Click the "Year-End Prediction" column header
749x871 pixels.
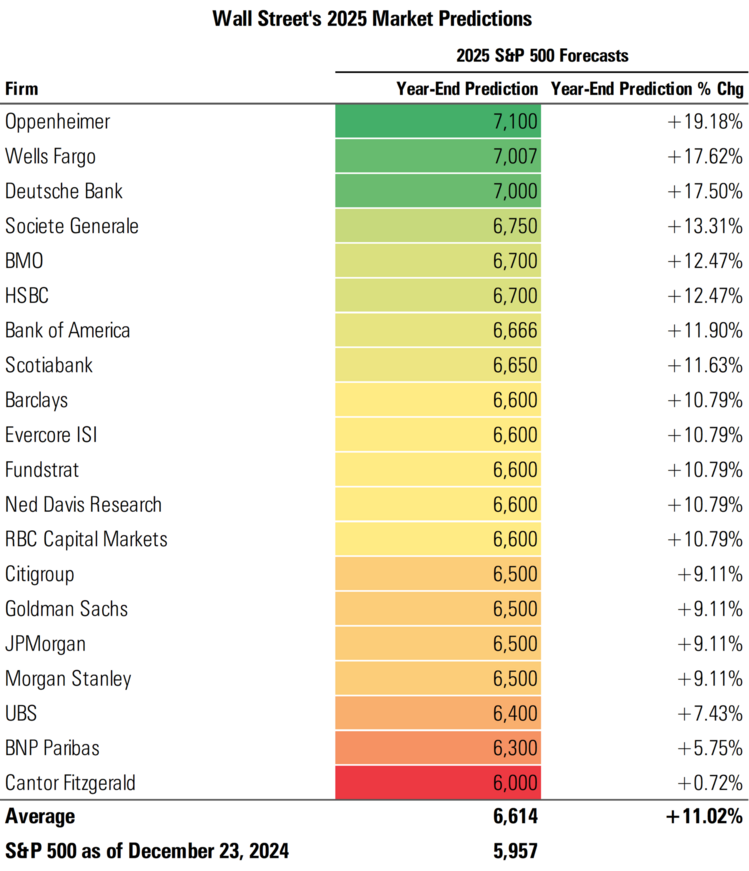coord(467,89)
